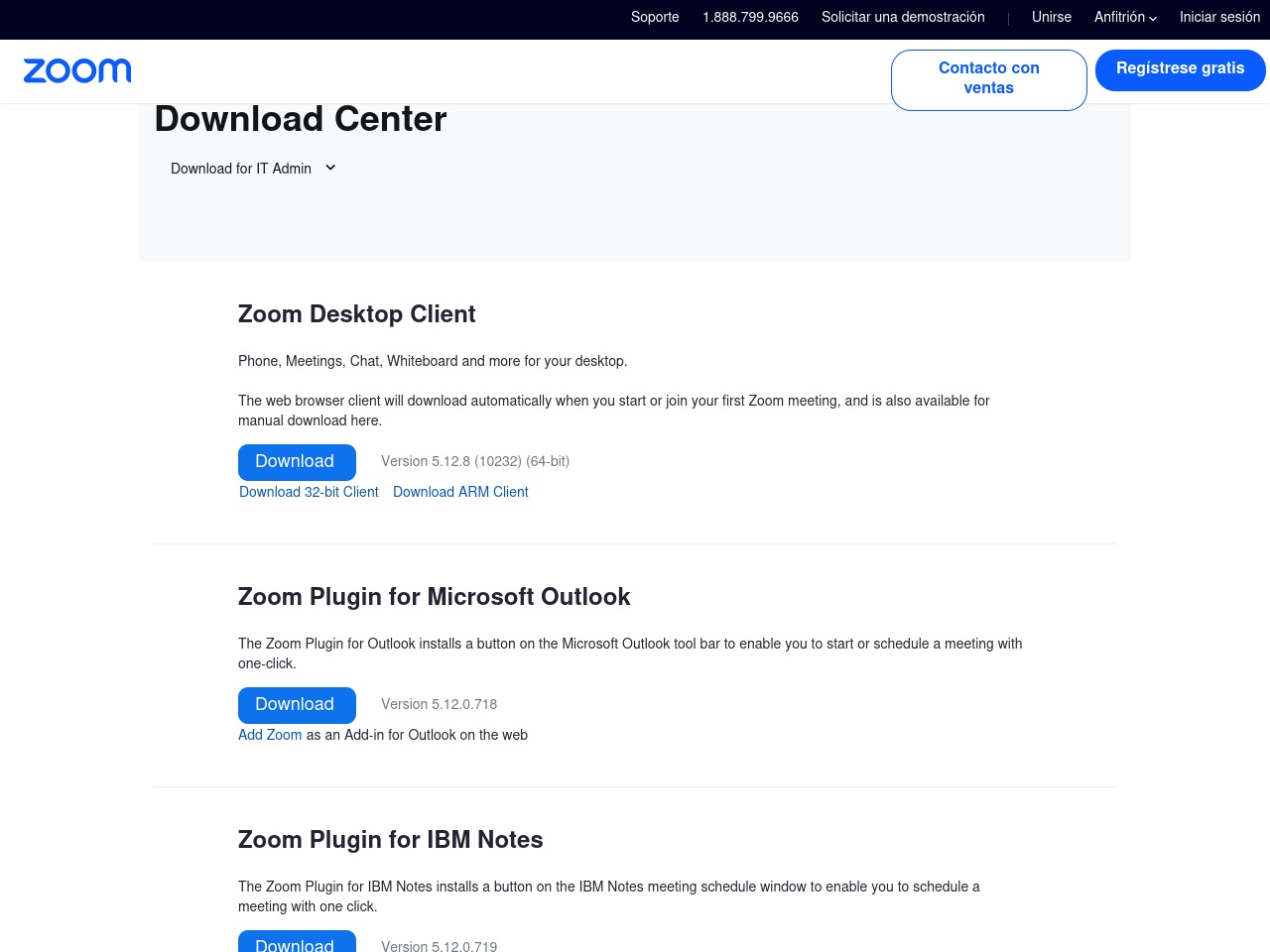Click Iniciar sesión
Viewport: 1270px width, 952px height.
pos(1219,17)
